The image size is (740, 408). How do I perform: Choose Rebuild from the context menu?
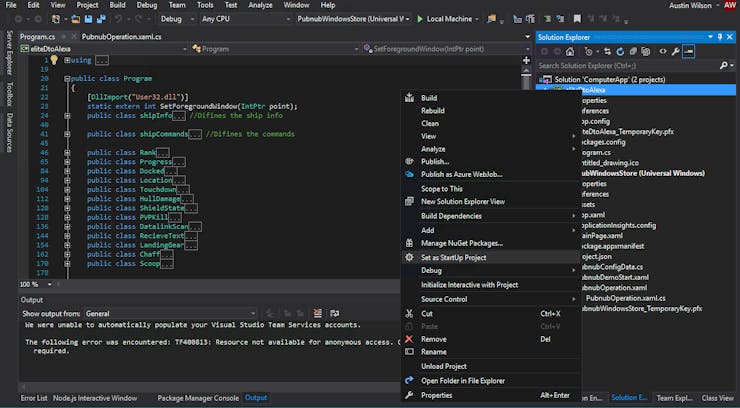[490, 110]
